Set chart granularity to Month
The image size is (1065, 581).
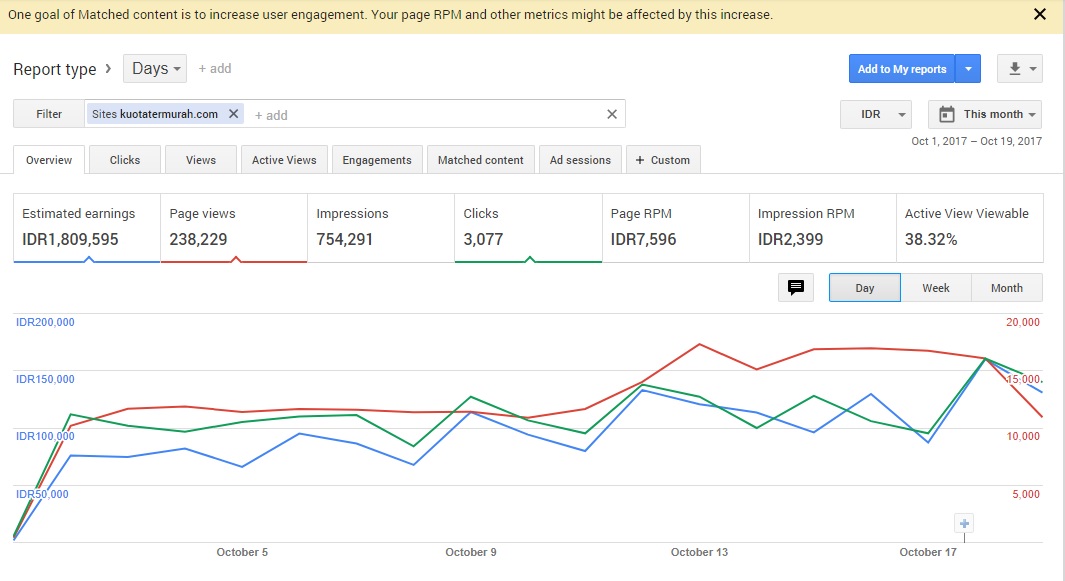(x=1007, y=287)
